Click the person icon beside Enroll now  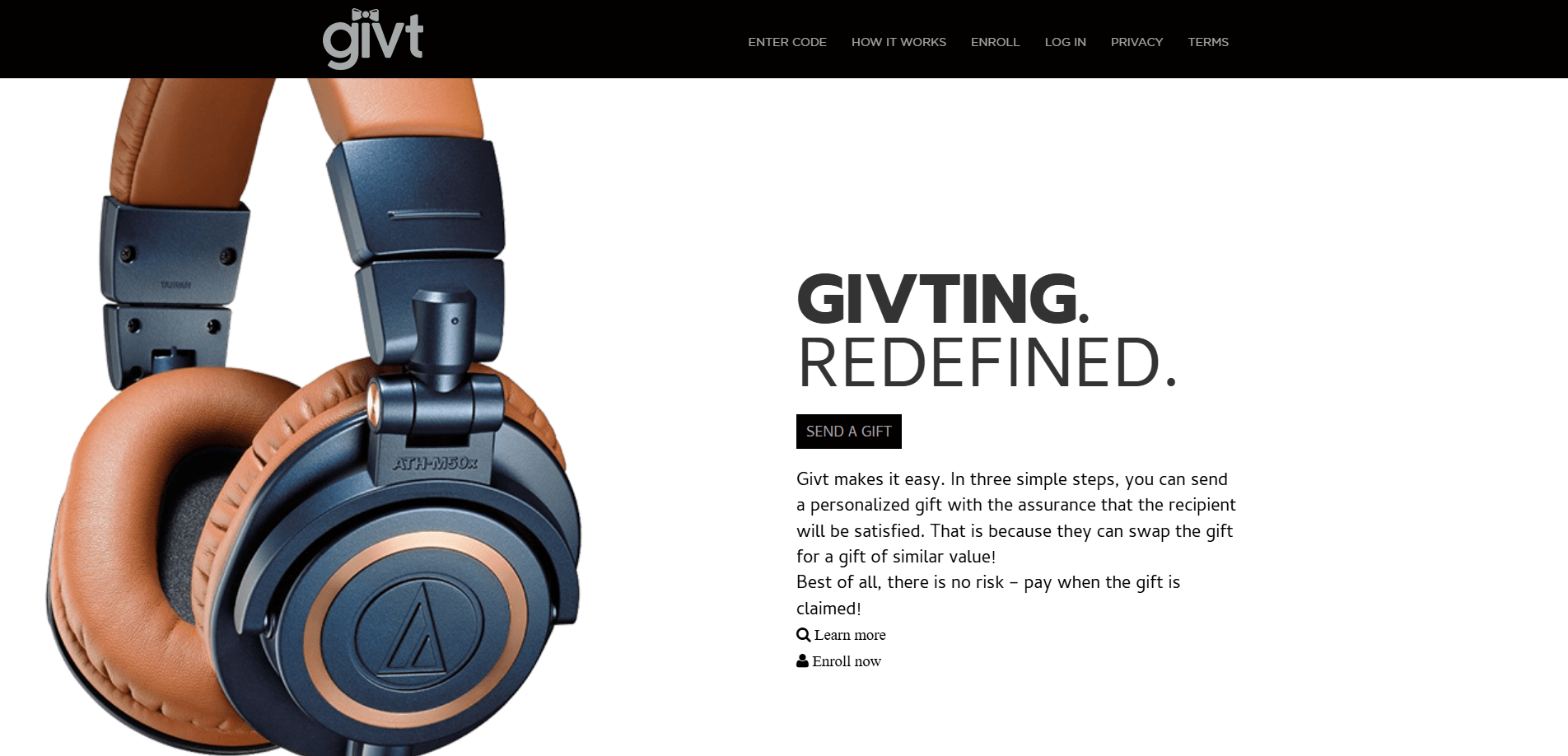click(802, 660)
